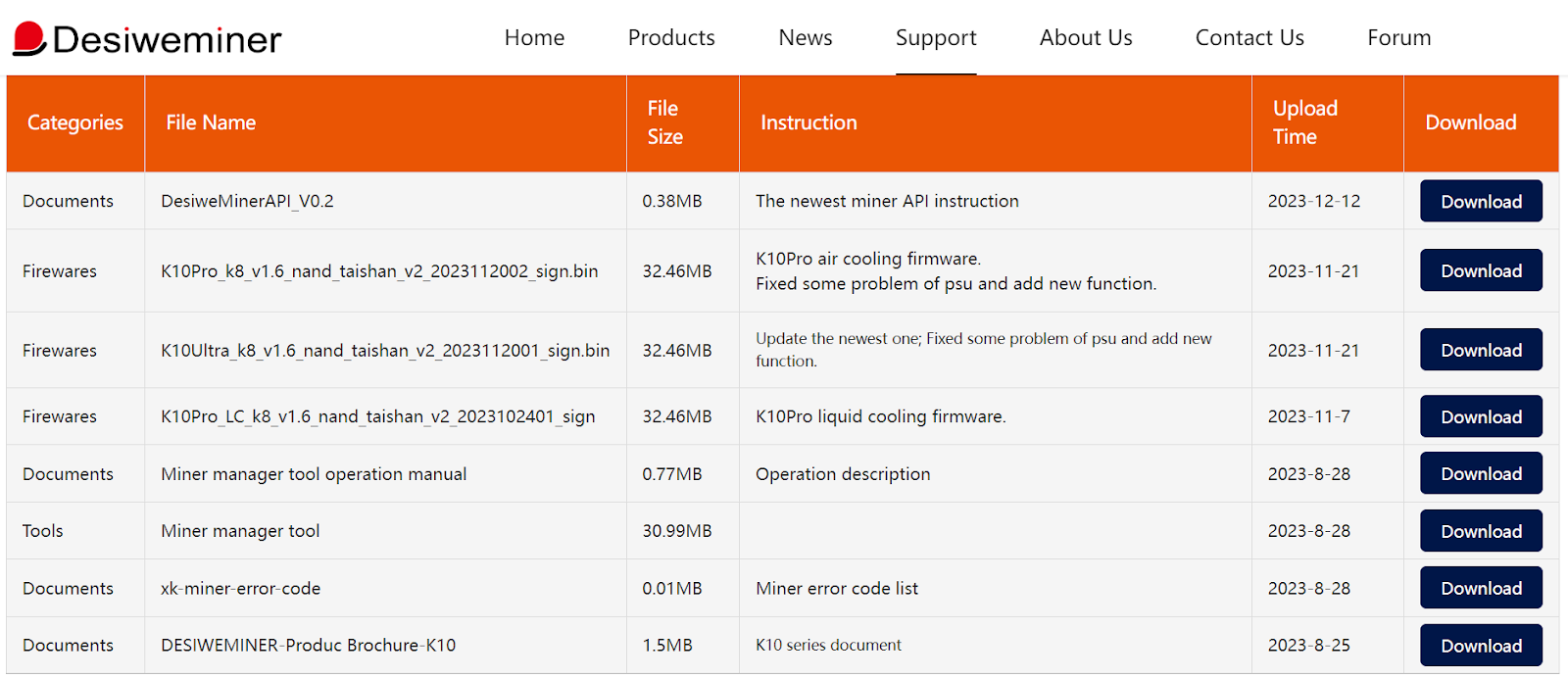Go to the News page
Viewport: 1568px width, 678px height.
805,38
